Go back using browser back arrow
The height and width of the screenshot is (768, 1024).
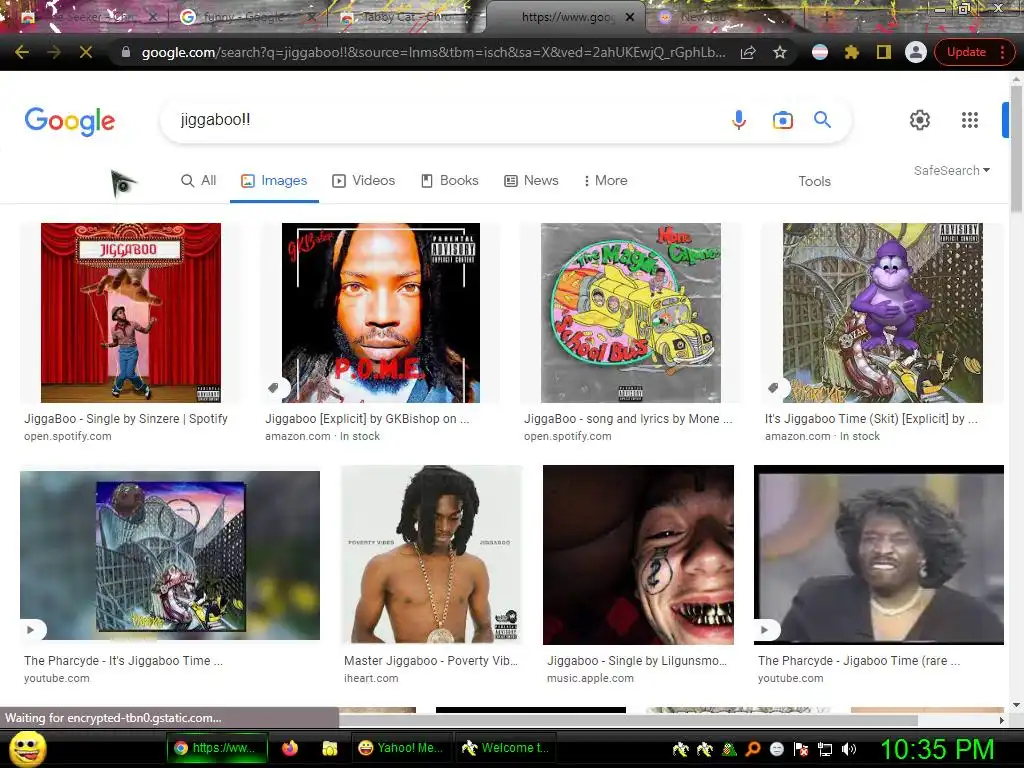22,52
